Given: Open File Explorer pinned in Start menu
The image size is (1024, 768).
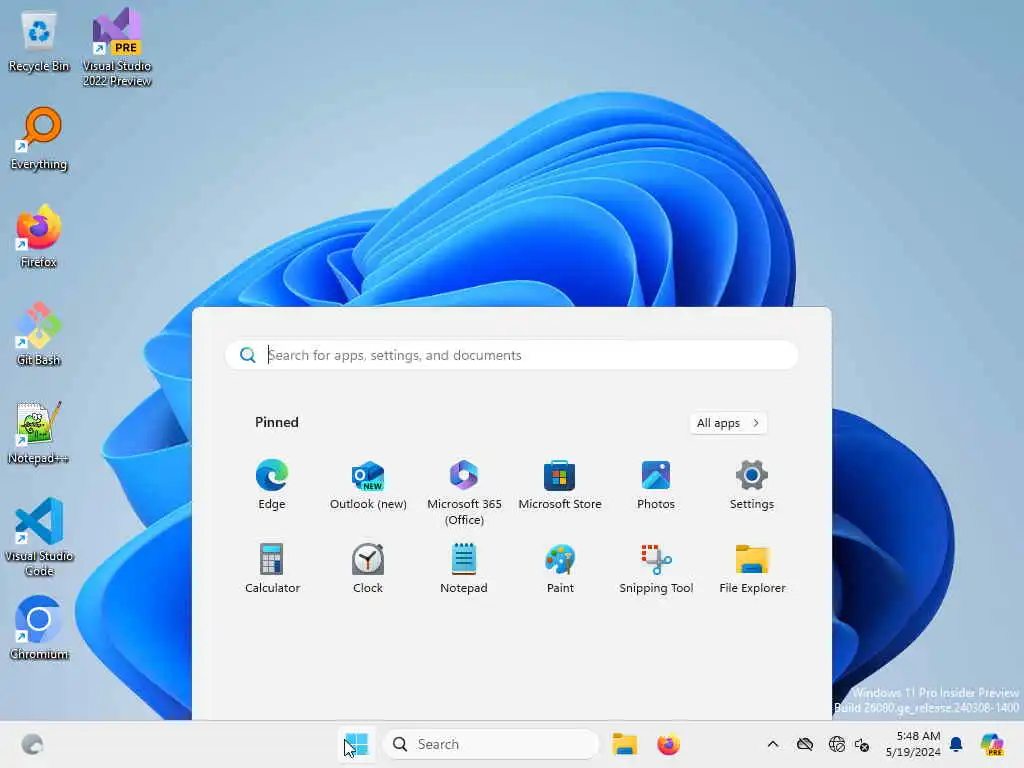Looking at the screenshot, I should click(752, 568).
